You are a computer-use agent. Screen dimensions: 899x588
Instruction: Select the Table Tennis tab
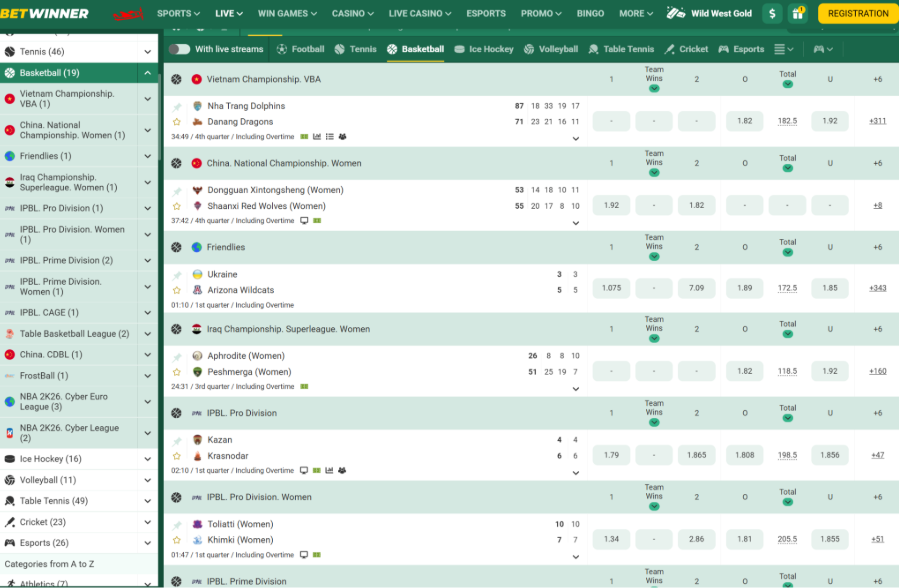click(621, 49)
